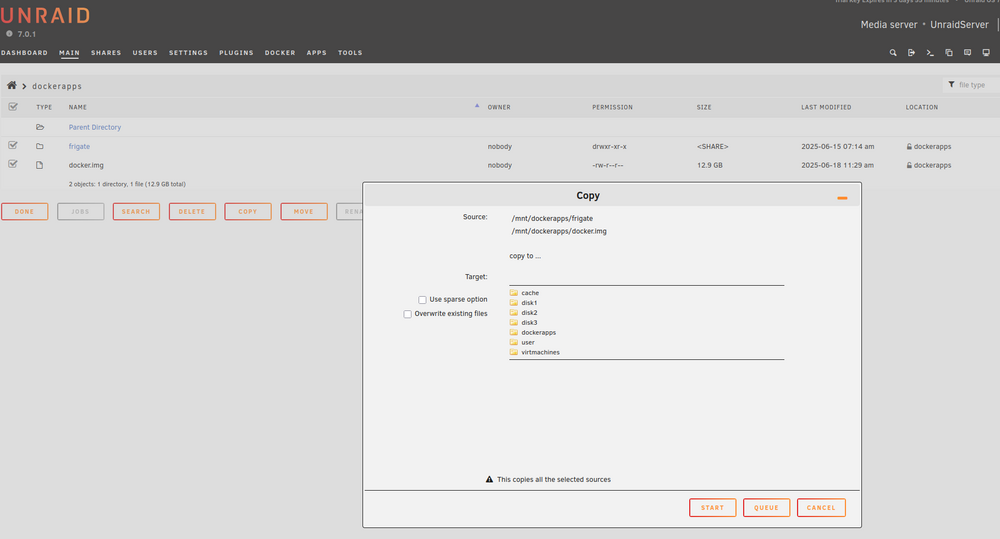Open the terminal icon in top bar
This screenshot has width=1000, height=539.
[x=930, y=53]
